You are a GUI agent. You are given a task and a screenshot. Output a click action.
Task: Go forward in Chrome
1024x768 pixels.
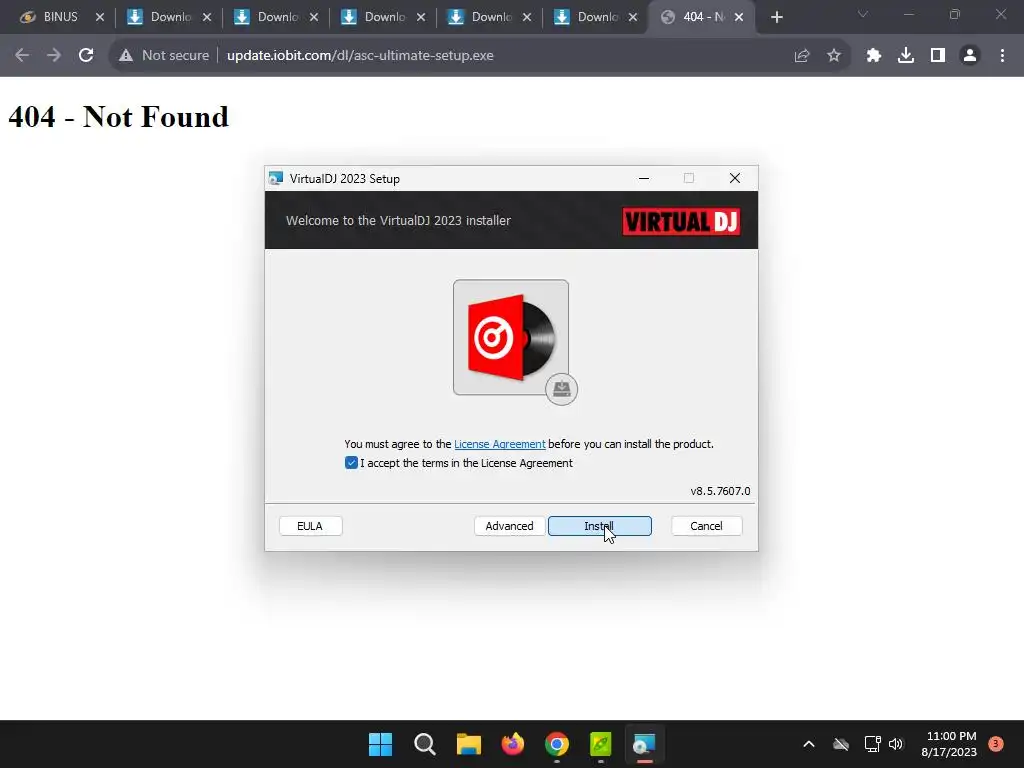click(54, 56)
